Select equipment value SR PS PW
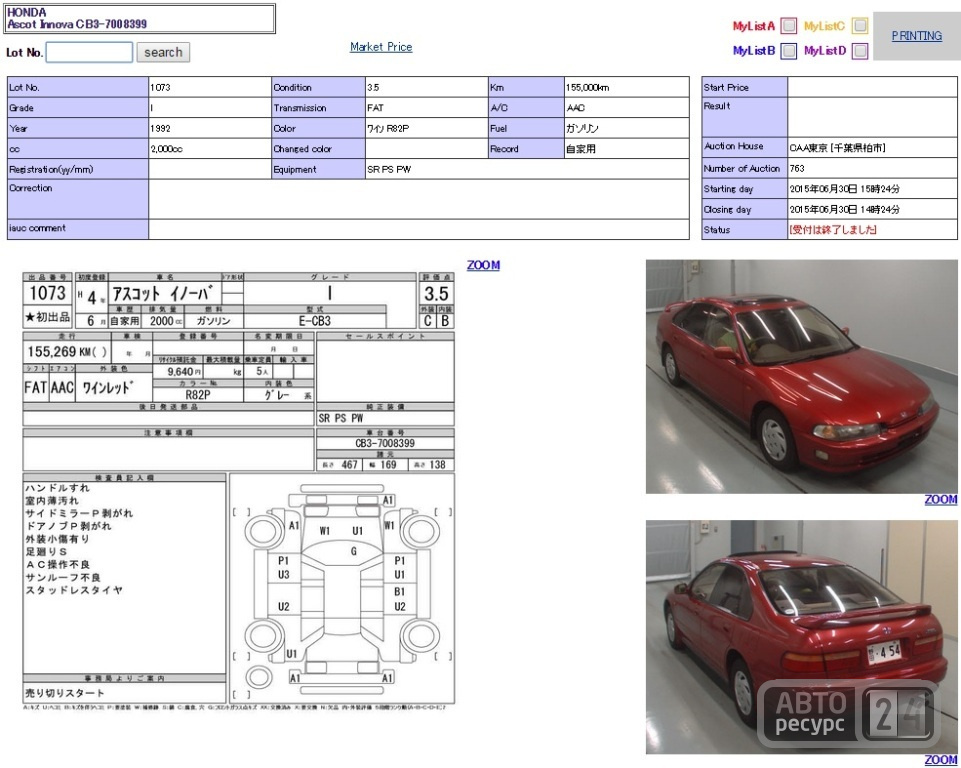The width and height of the screenshot is (961, 768). (x=389, y=169)
